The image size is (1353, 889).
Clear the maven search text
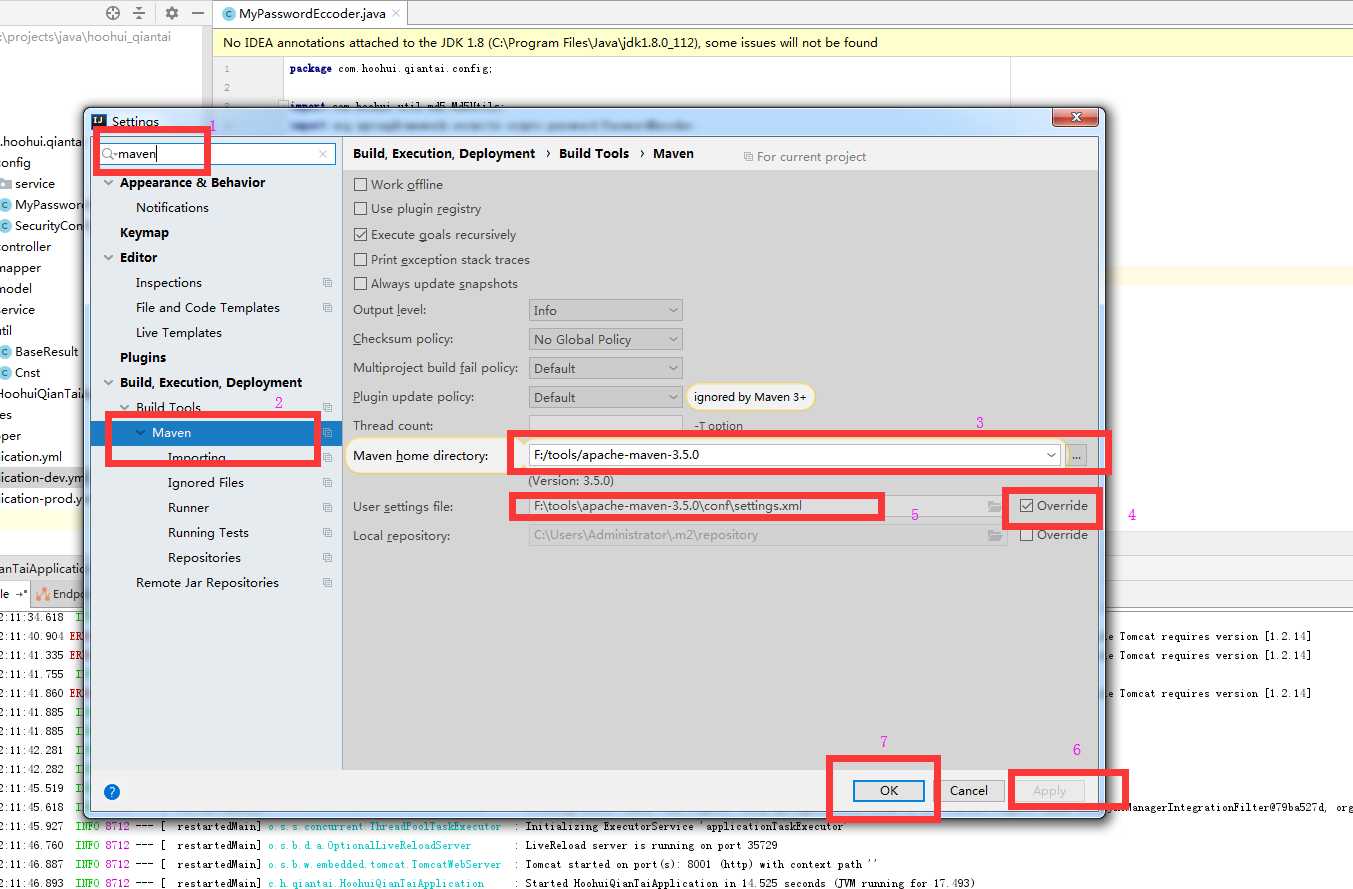(x=323, y=154)
